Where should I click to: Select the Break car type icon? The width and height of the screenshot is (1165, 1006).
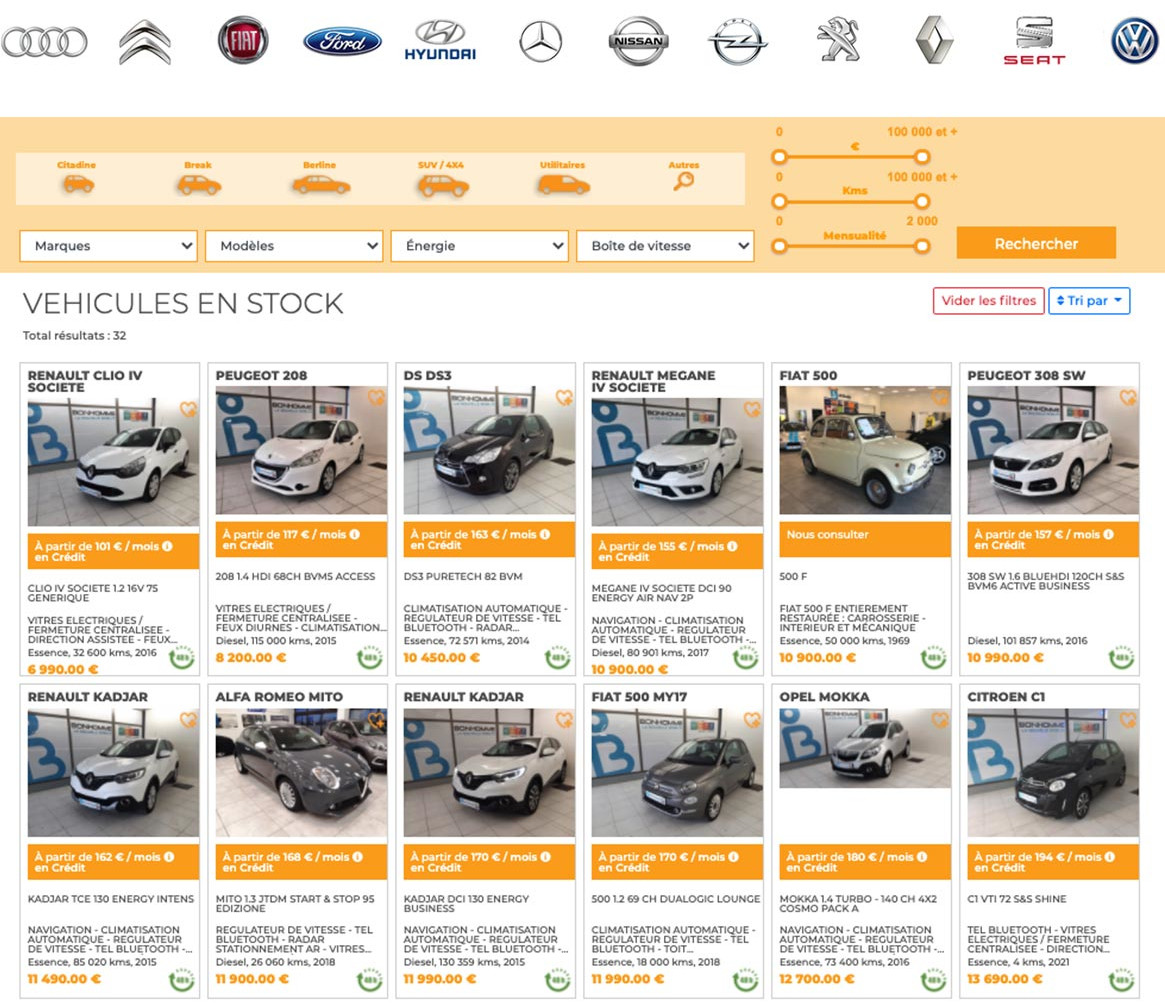coord(198,185)
